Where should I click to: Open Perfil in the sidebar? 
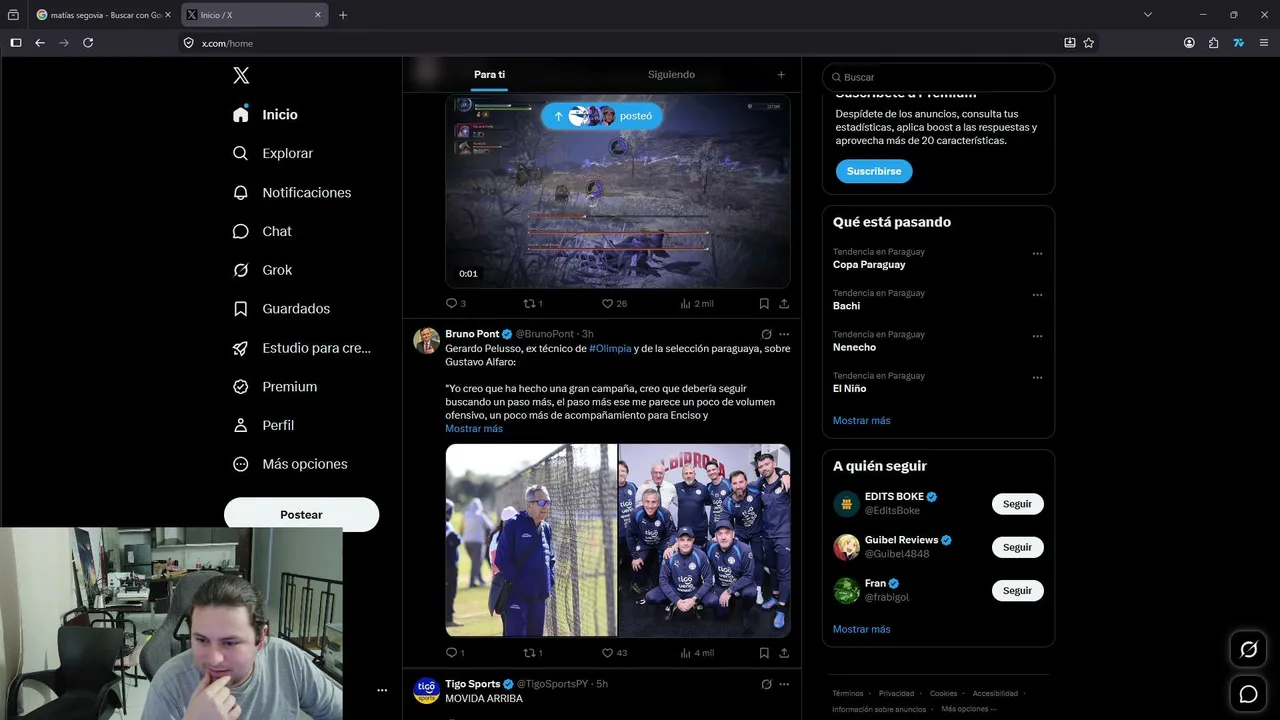(x=263, y=426)
